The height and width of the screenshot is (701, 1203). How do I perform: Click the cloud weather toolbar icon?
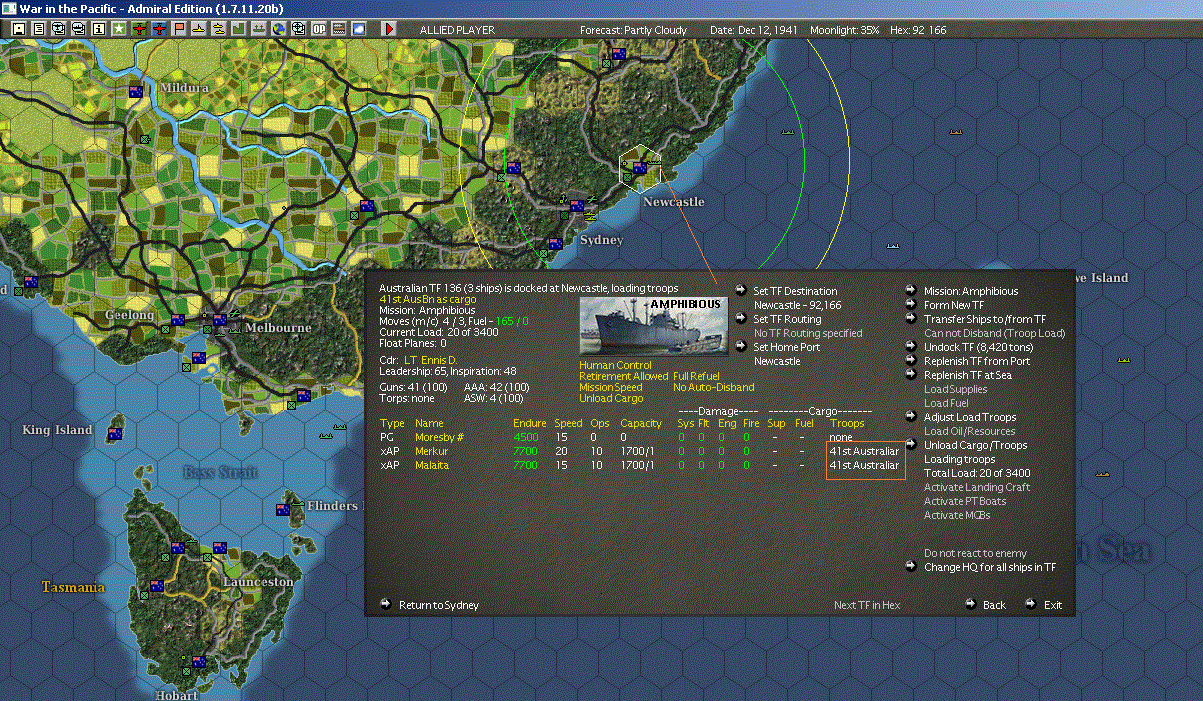tap(359, 29)
